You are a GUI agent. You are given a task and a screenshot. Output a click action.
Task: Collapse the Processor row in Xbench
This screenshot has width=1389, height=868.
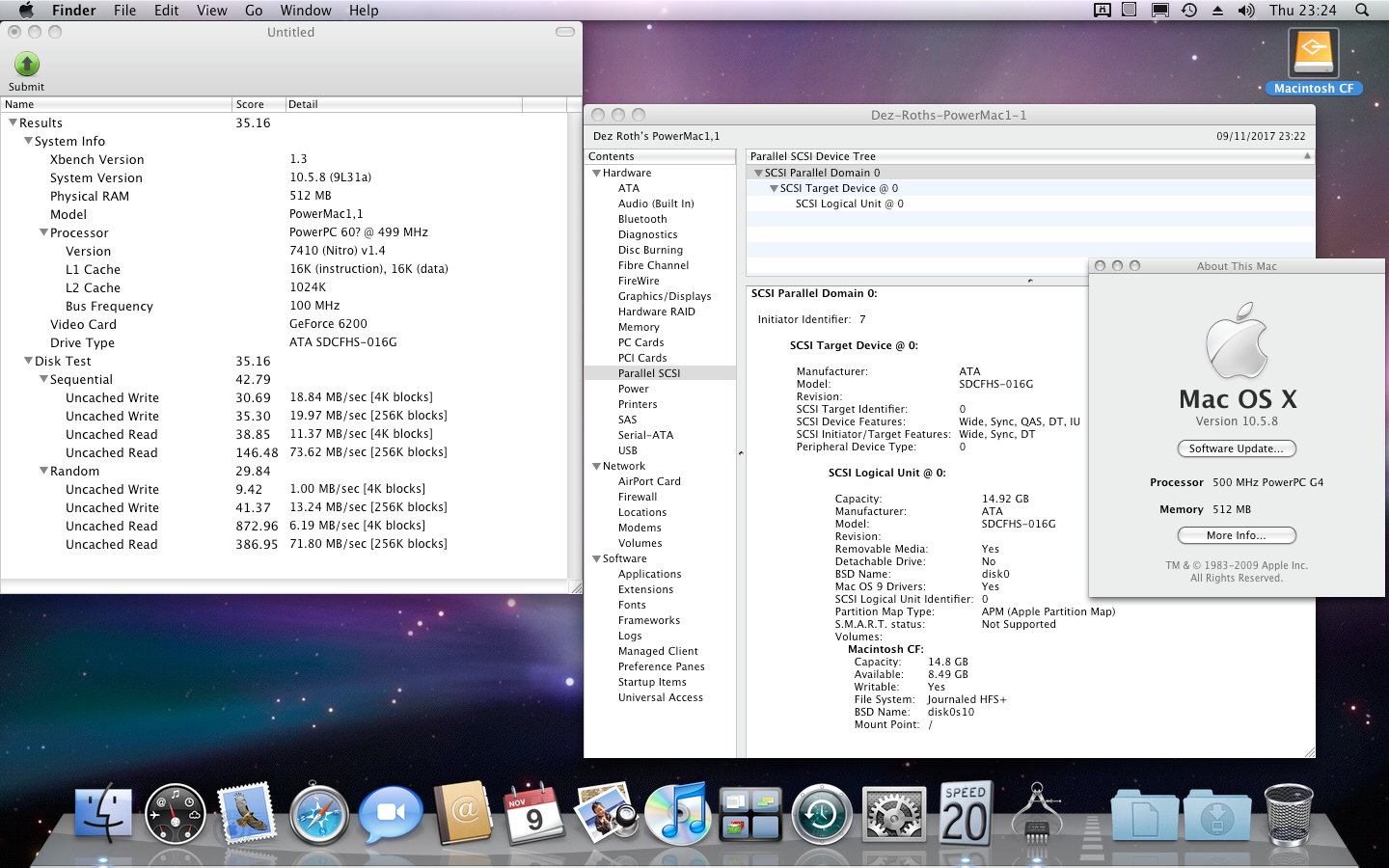(43, 232)
